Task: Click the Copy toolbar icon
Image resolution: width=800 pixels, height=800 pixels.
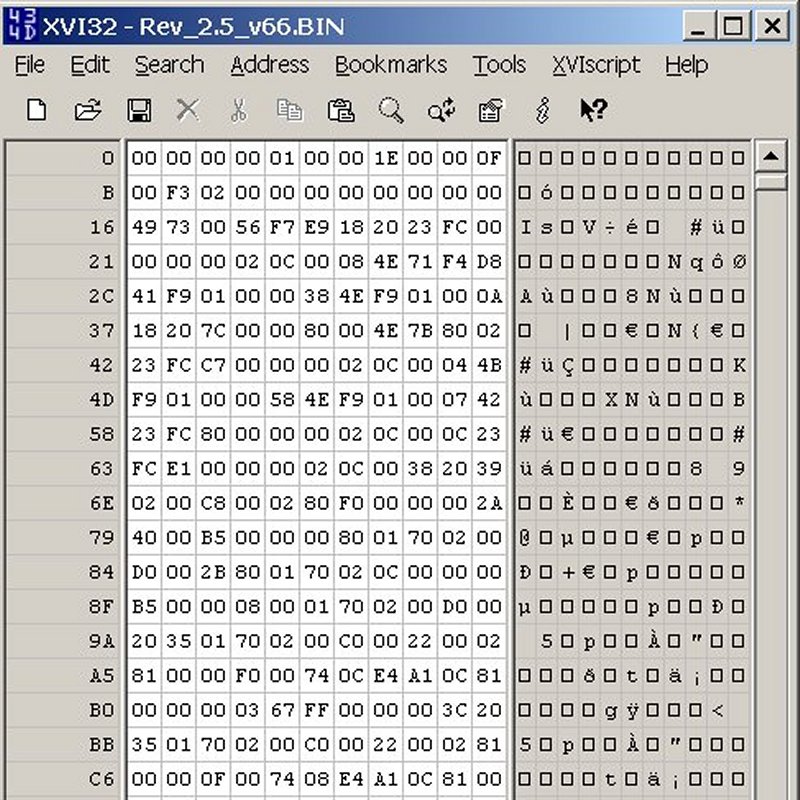Action: coord(289,110)
